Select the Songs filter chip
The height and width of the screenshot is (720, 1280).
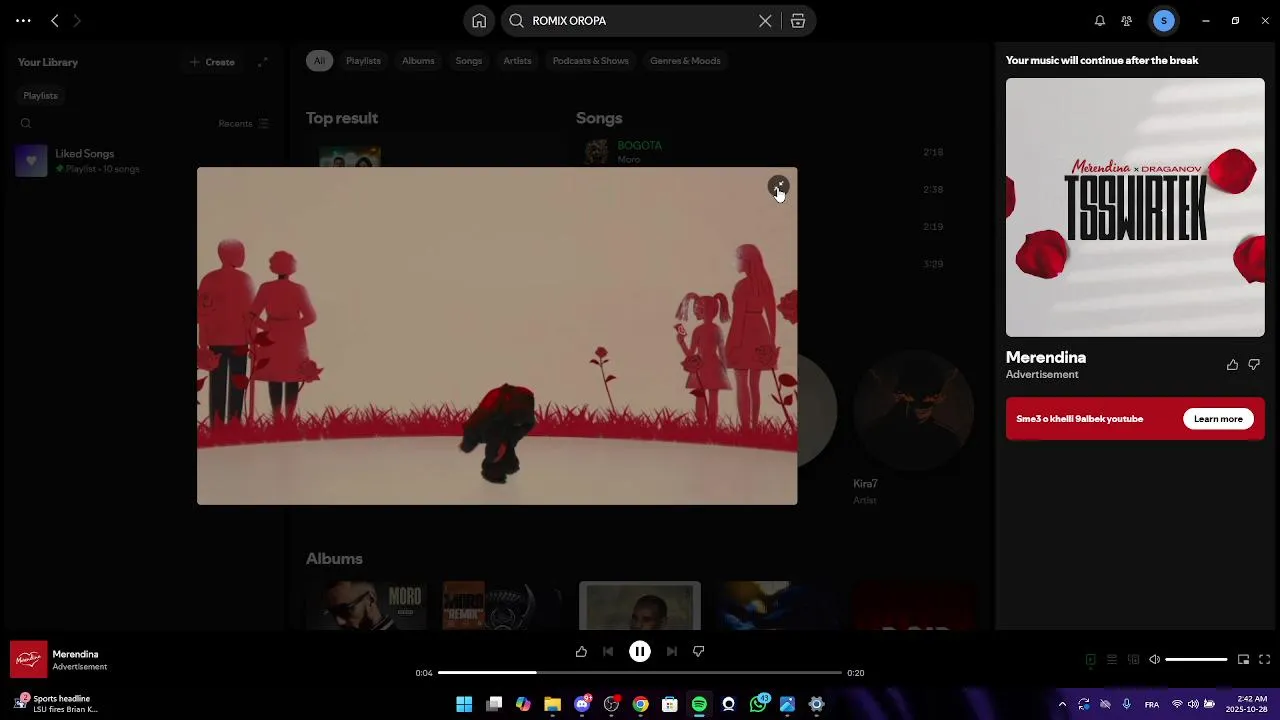coord(469,61)
